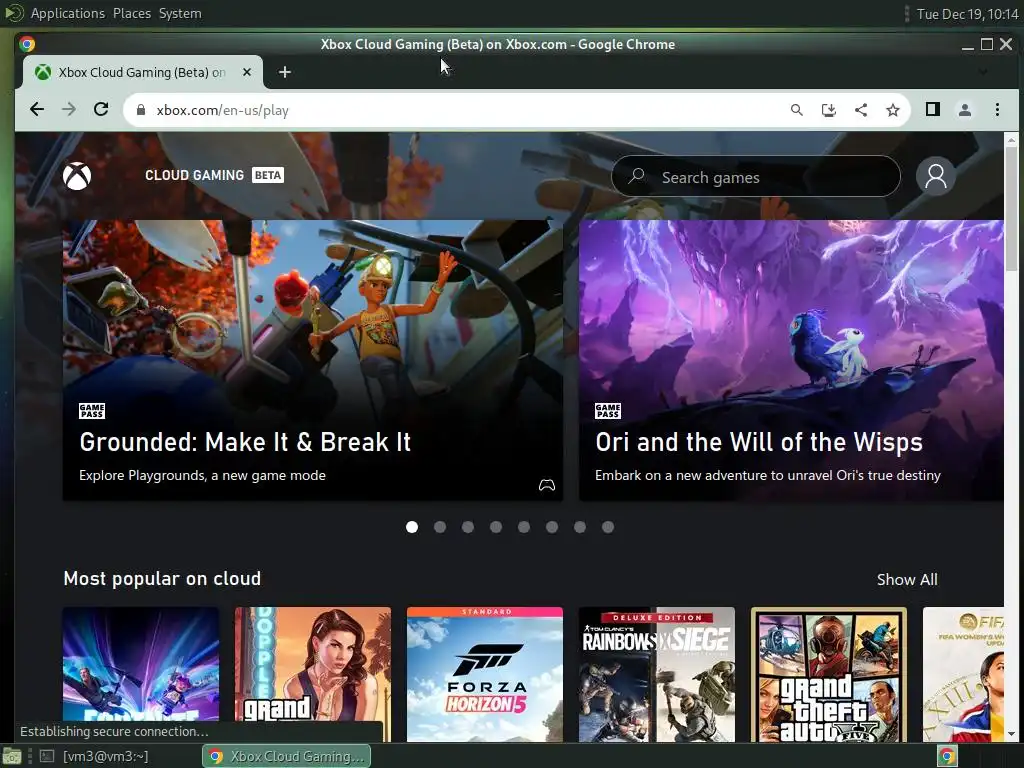The height and width of the screenshot is (768, 1024).
Task: Click Show All for most popular games
Action: (907, 579)
